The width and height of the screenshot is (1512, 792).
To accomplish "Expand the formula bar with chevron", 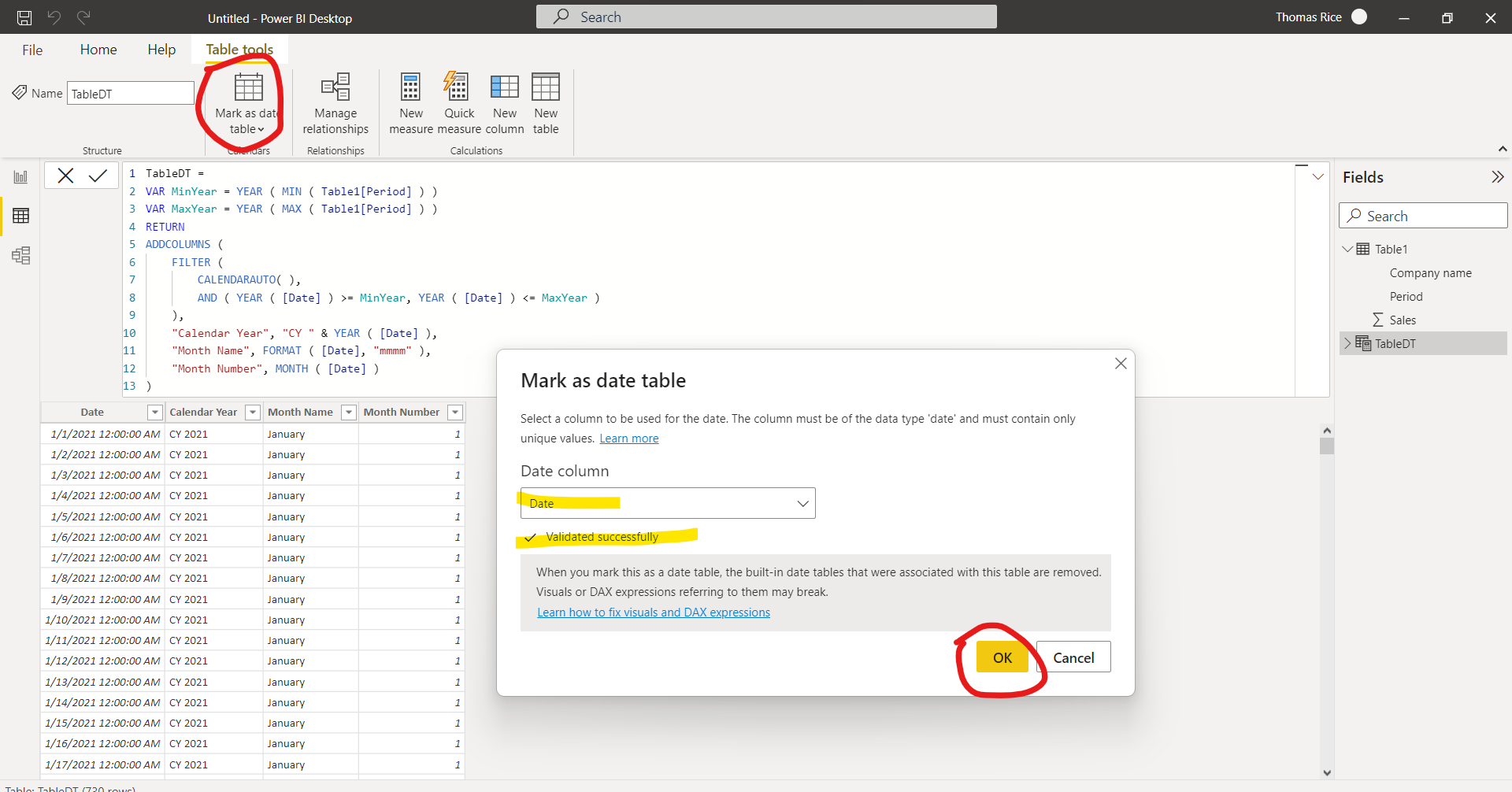I will coord(1317,177).
